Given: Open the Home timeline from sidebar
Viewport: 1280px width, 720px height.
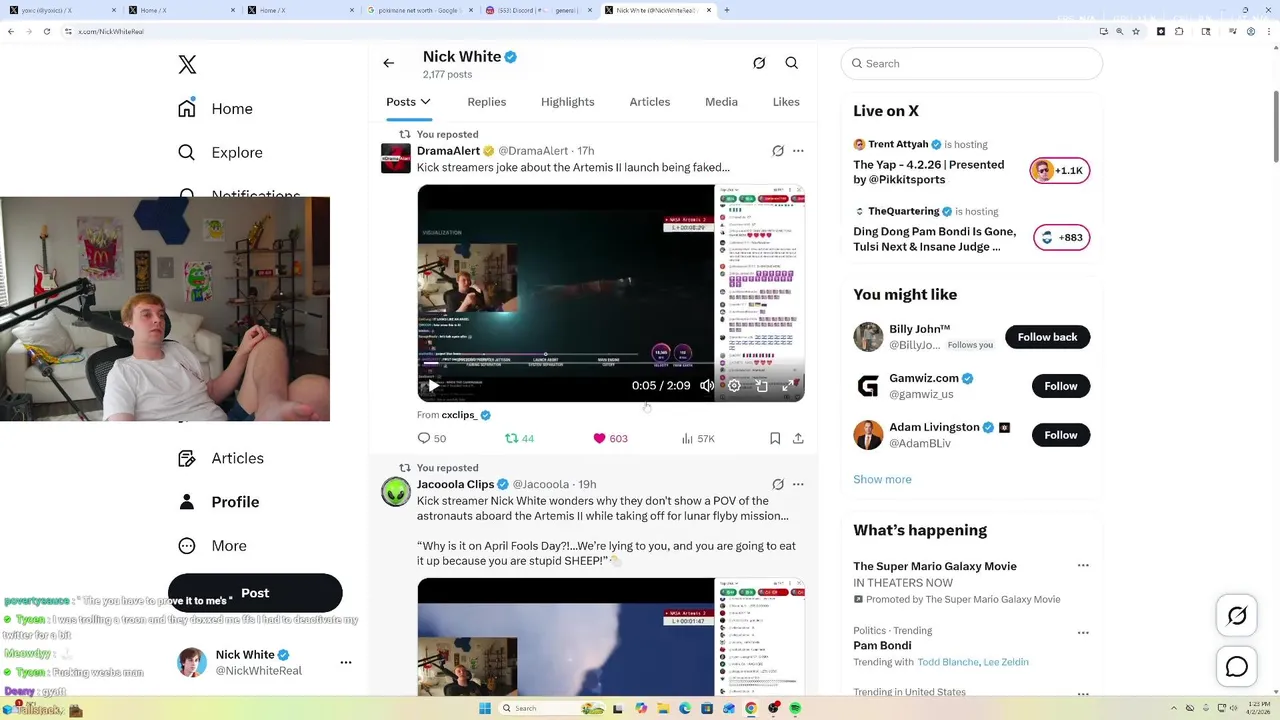Looking at the screenshot, I should click(x=216, y=108).
